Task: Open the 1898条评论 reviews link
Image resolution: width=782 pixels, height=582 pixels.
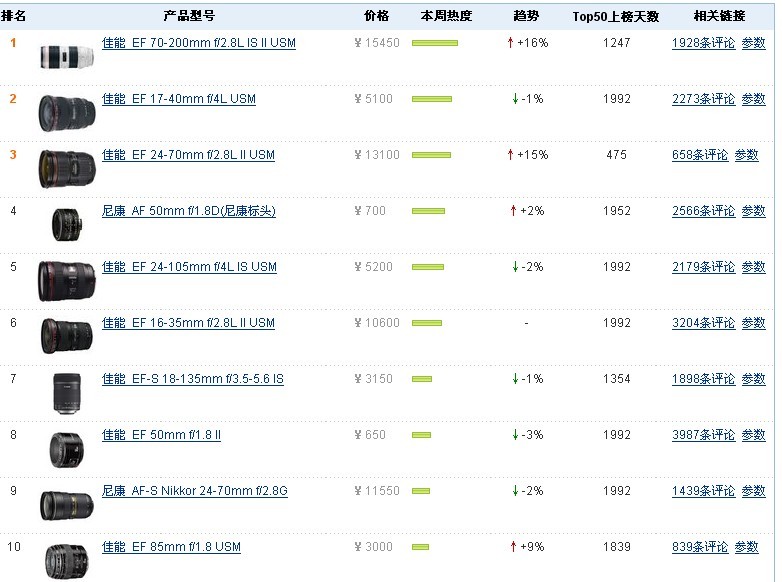Action: click(703, 379)
